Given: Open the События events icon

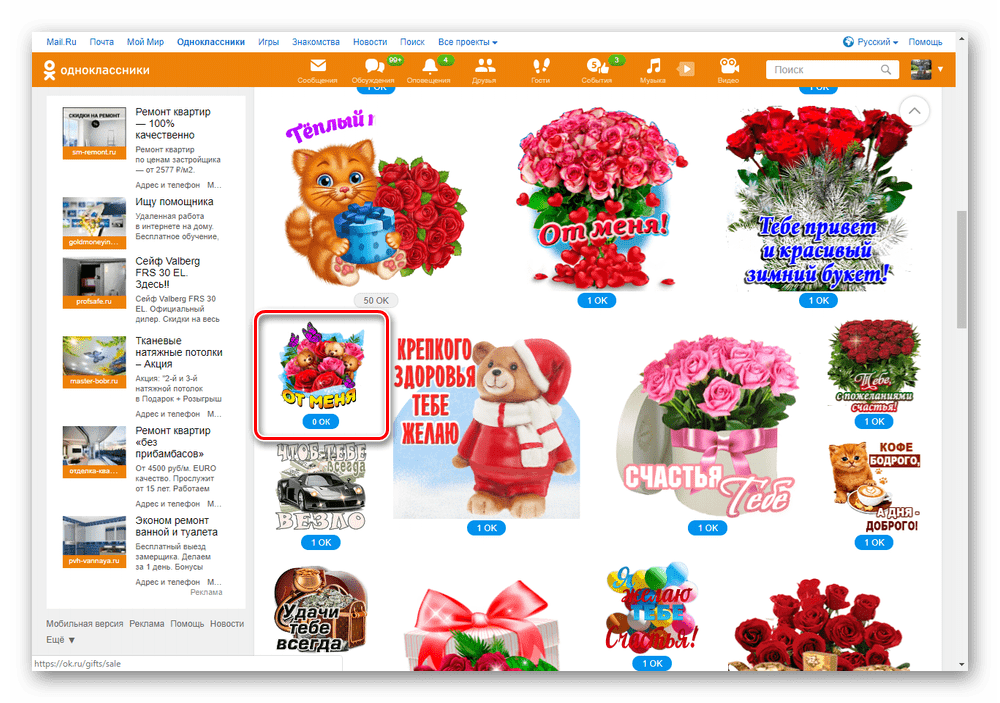Looking at the screenshot, I should tap(597, 70).
